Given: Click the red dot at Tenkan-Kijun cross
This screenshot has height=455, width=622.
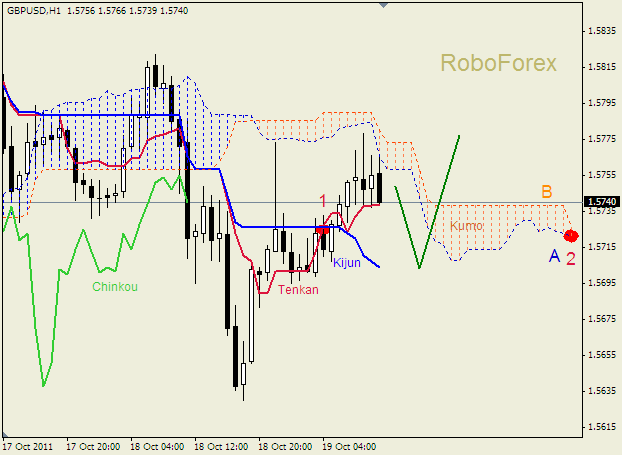Looking at the screenshot, I should coord(322,229).
